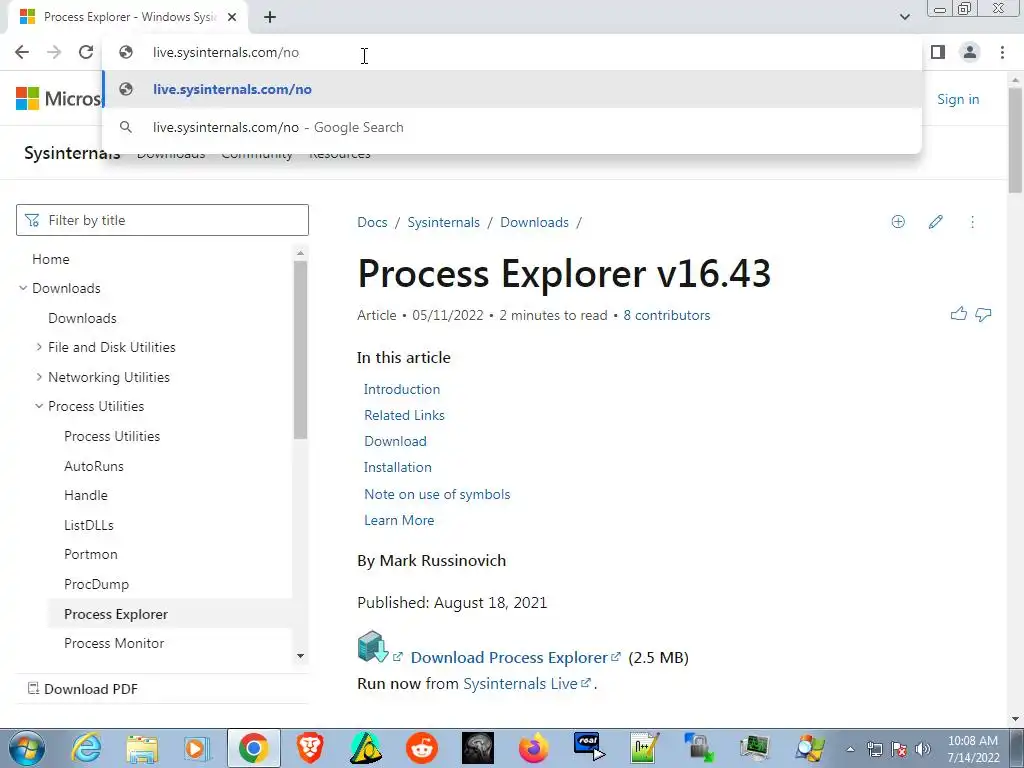Open Chrome's three-dot menu
Image resolution: width=1024 pixels, height=768 pixels.
click(1002, 52)
